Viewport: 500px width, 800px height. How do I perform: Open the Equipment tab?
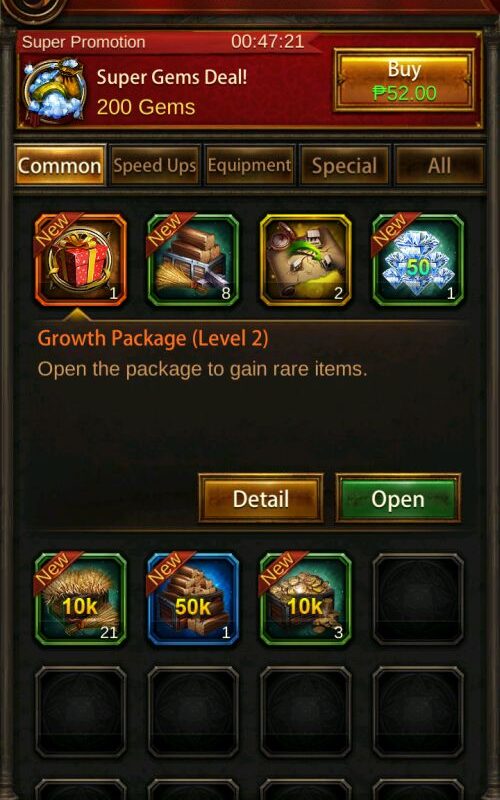point(250,166)
